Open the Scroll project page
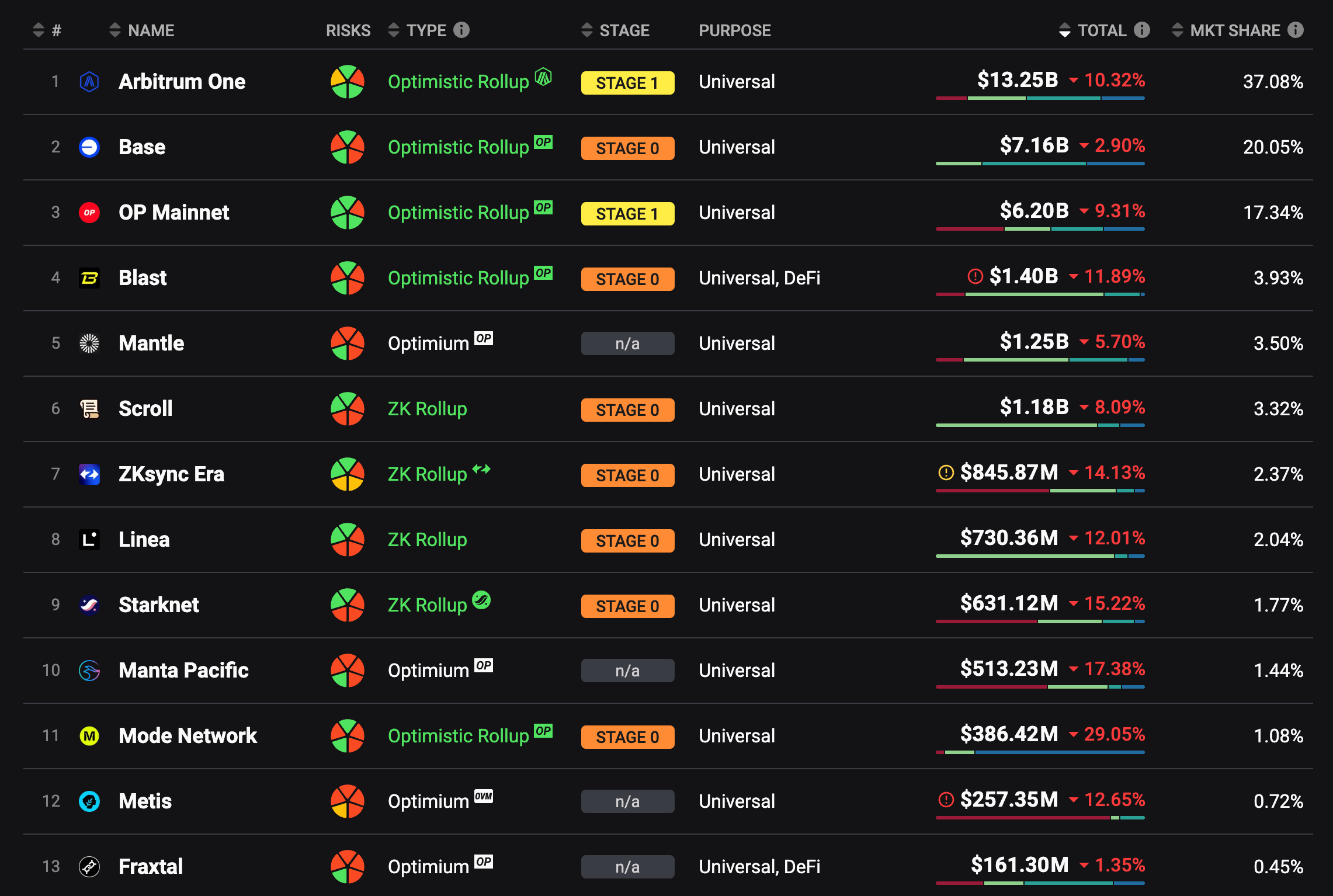Image resolution: width=1333 pixels, height=896 pixels. [x=145, y=409]
